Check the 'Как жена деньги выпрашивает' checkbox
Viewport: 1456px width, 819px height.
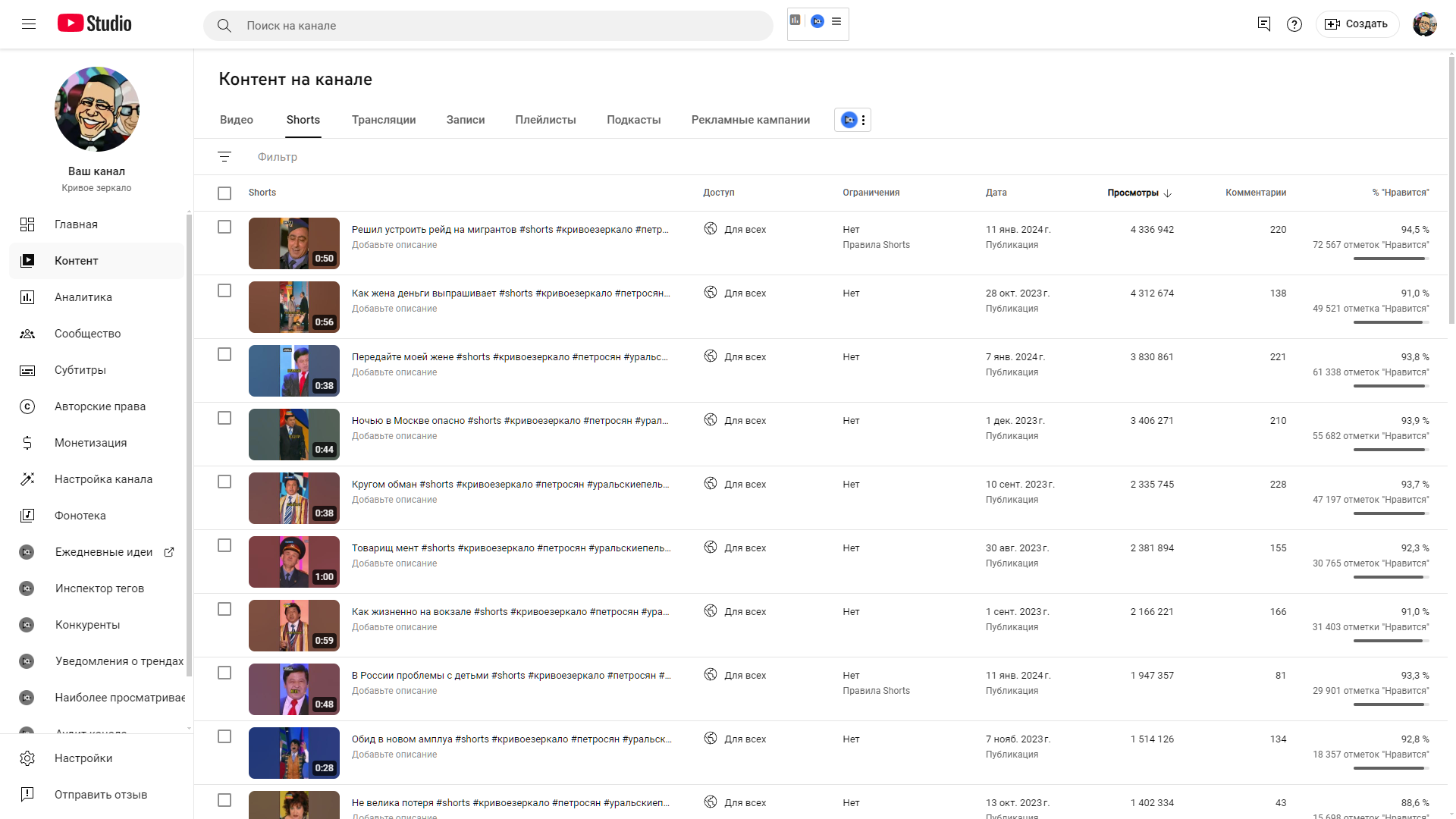pyautogui.click(x=224, y=290)
